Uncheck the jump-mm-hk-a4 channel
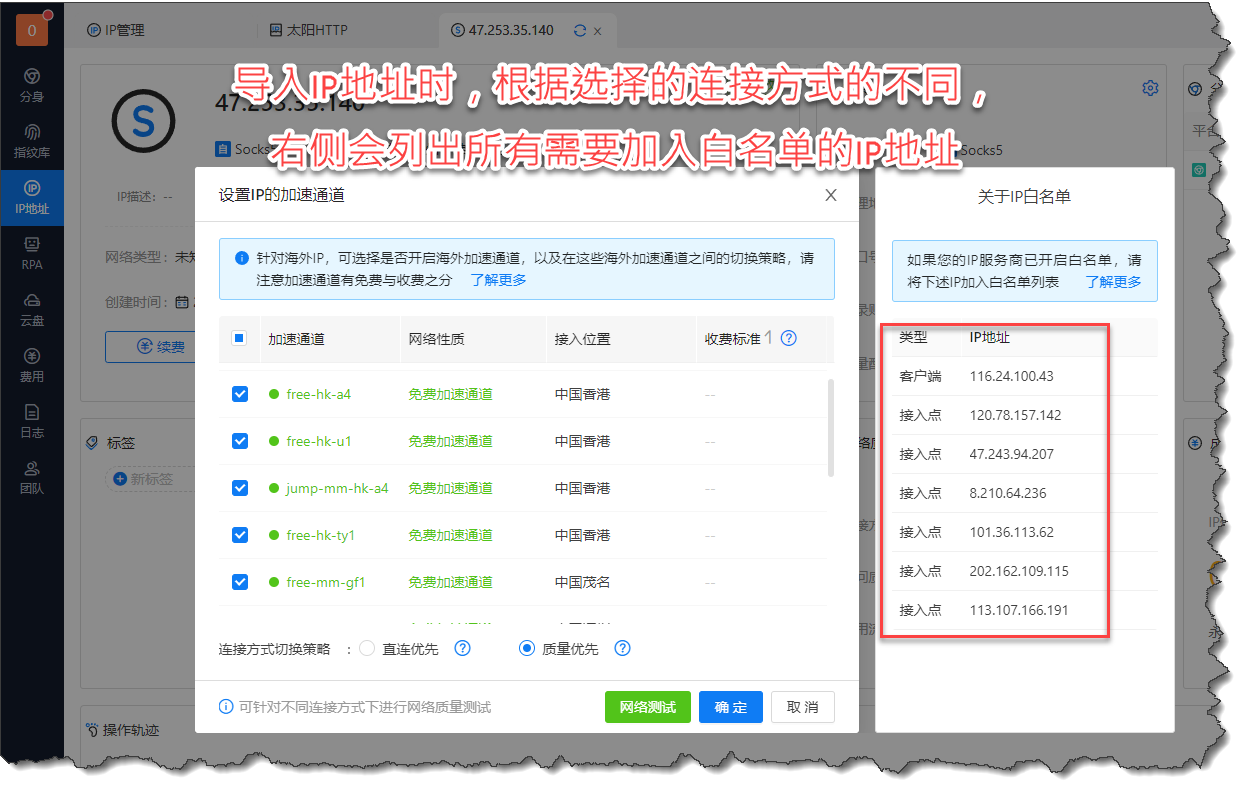This screenshot has width=1252, height=797. point(240,488)
